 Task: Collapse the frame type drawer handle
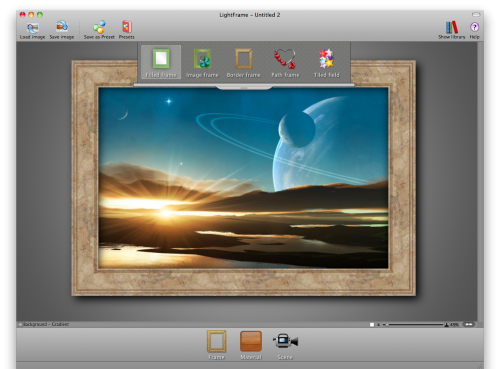(244, 88)
